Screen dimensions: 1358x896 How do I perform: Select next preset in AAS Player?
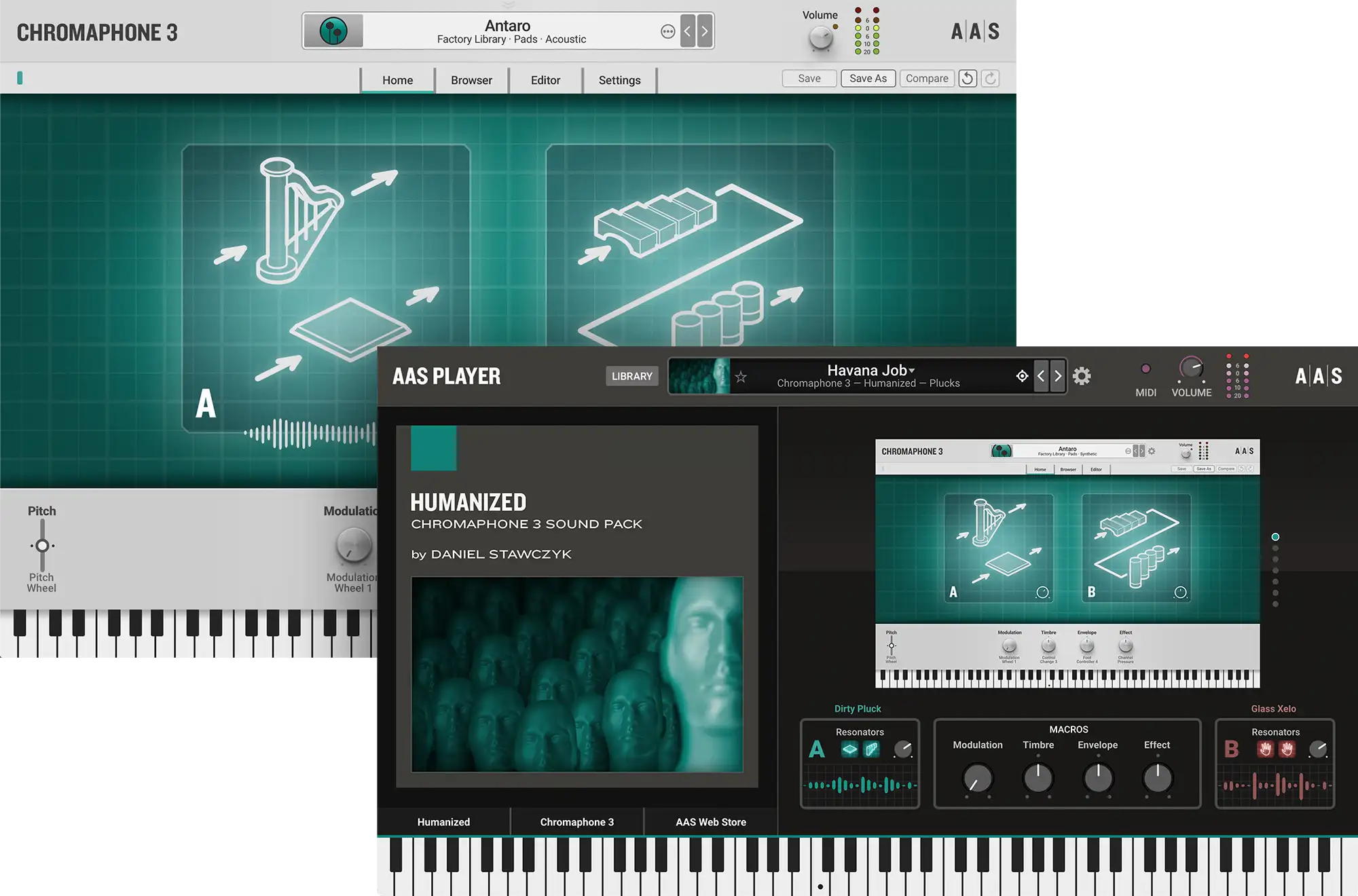click(x=1058, y=376)
